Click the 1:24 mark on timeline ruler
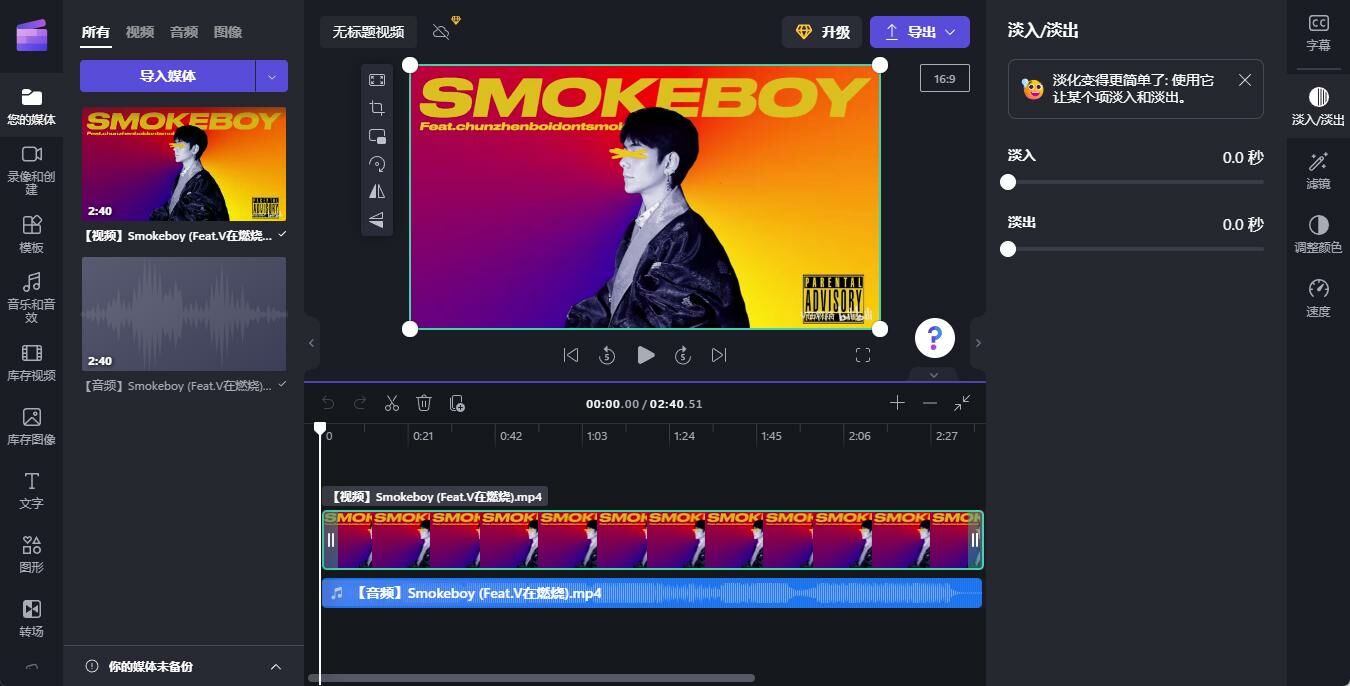This screenshot has width=1350, height=686. click(x=685, y=436)
